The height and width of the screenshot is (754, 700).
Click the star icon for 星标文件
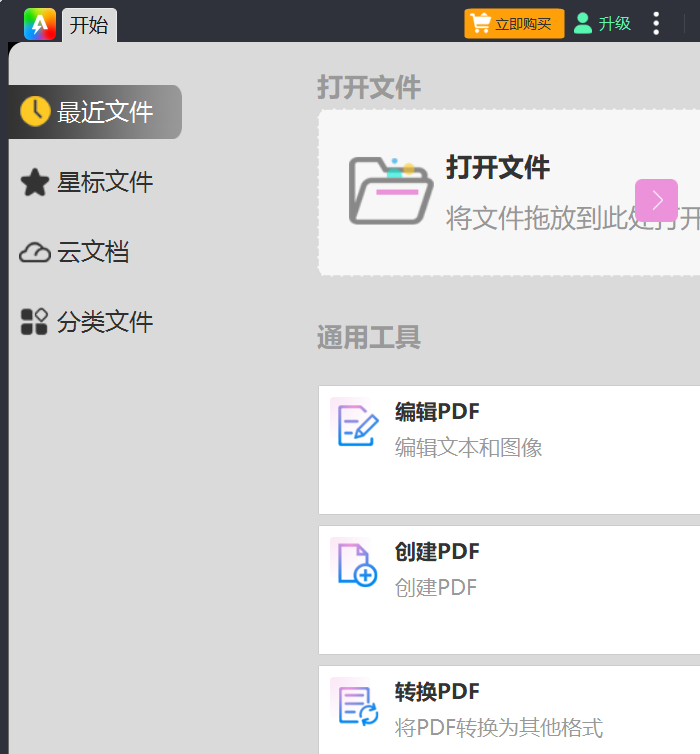coord(35,182)
